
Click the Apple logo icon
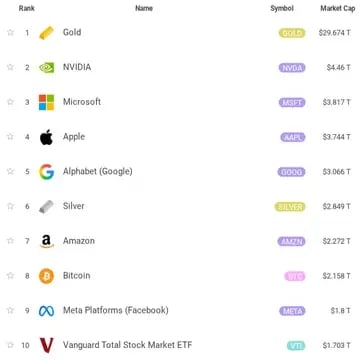46,137
